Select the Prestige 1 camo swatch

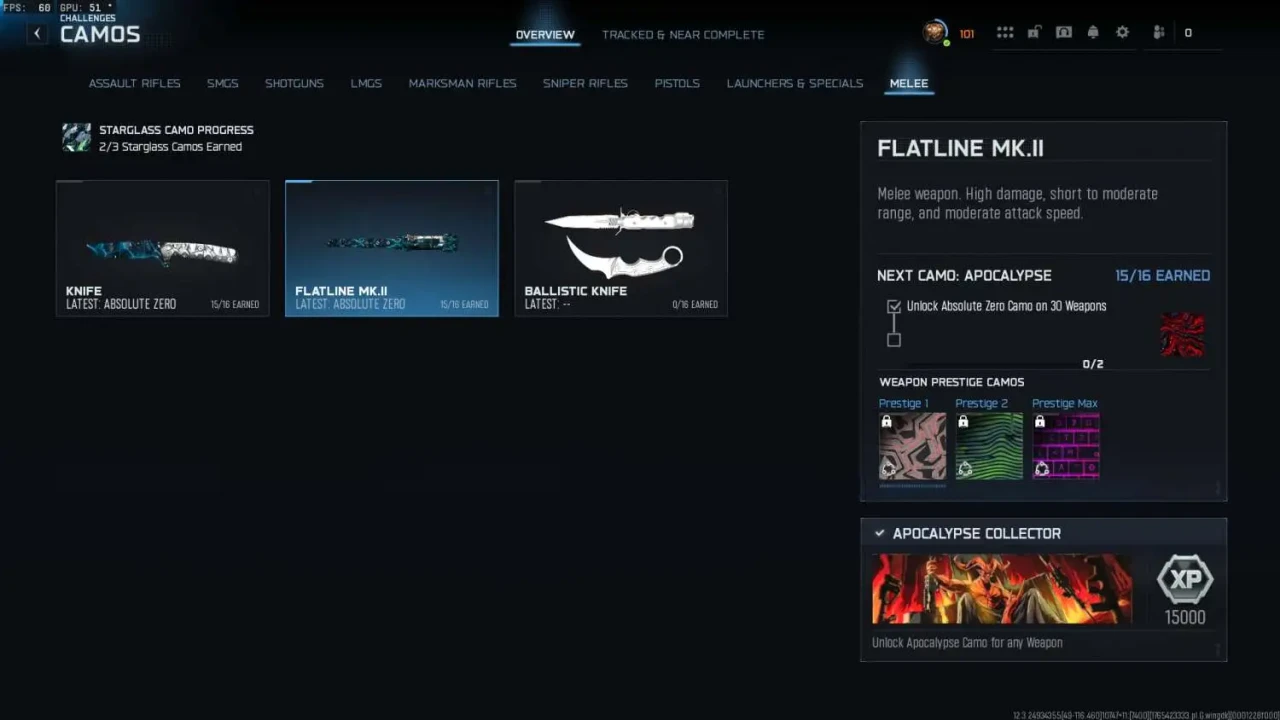pyautogui.click(x=912, y=446)
